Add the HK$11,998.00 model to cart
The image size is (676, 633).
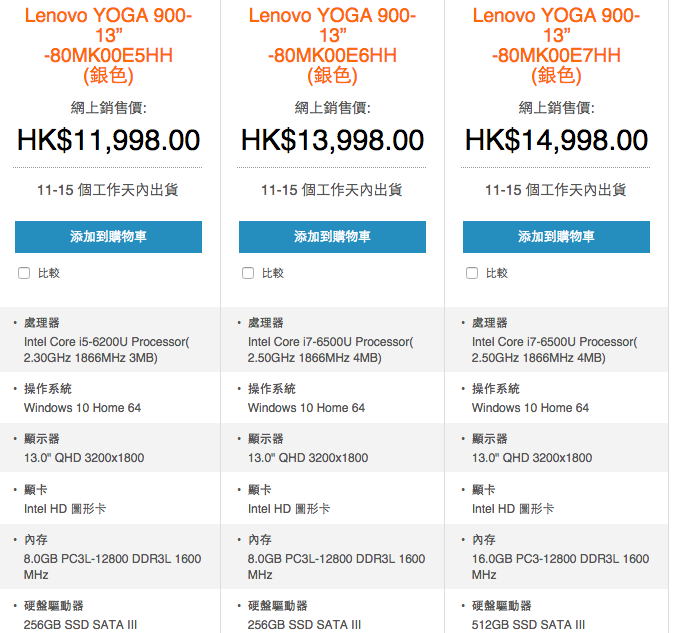(x=108, y=237)
